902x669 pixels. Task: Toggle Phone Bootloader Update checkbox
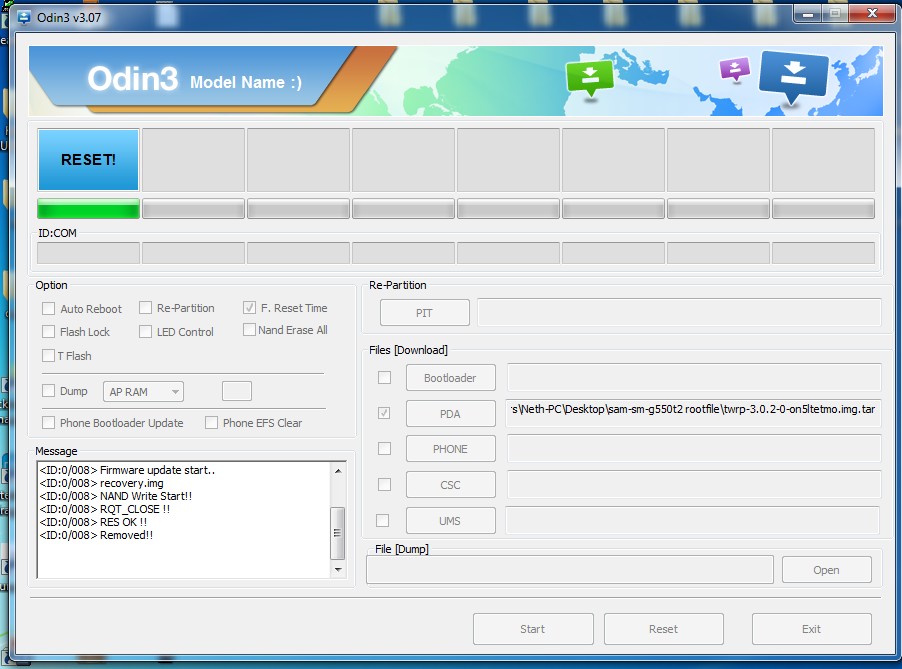pos(48,423)
